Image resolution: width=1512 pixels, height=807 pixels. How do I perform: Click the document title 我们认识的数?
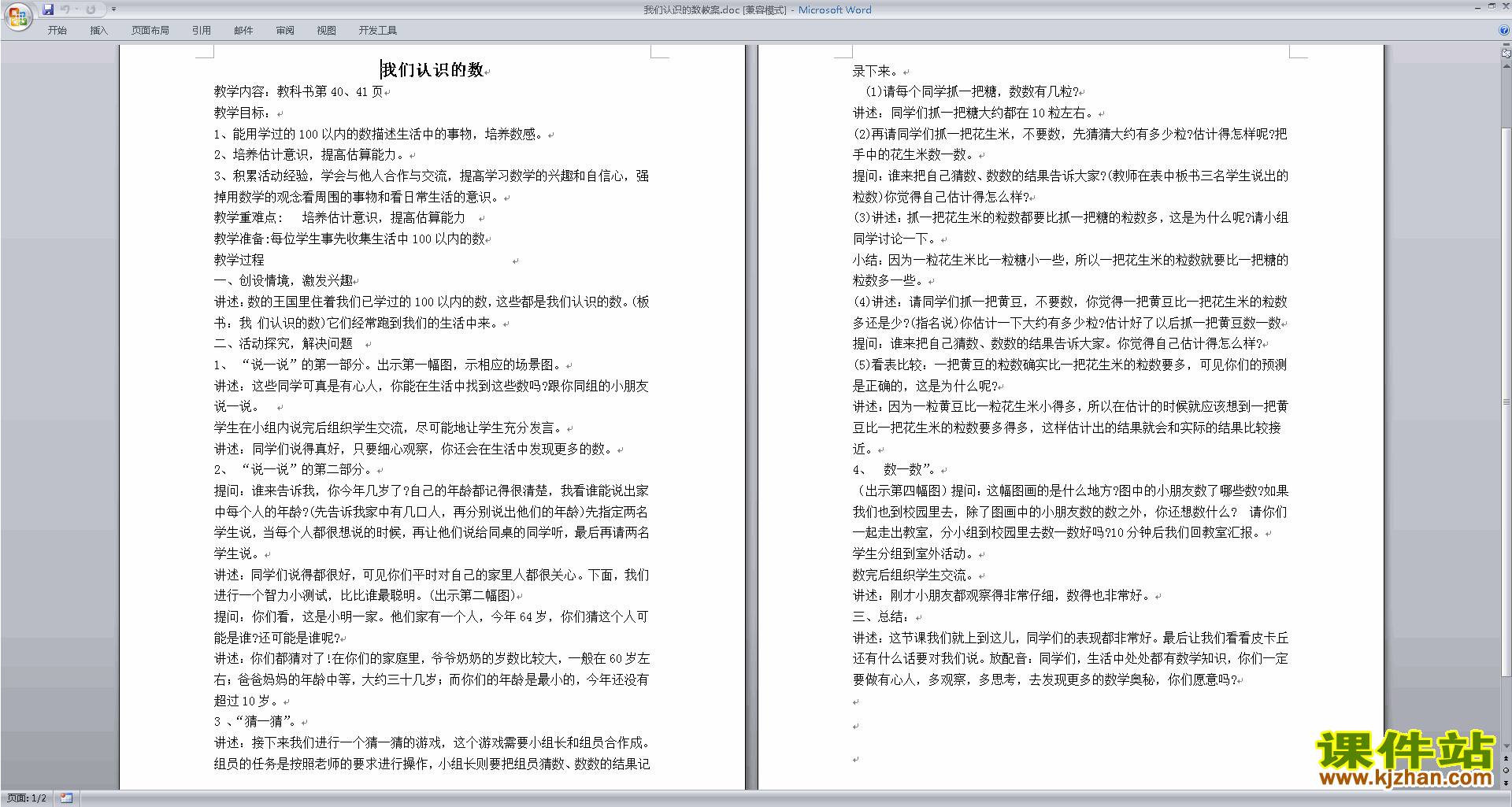click(432, 70)
